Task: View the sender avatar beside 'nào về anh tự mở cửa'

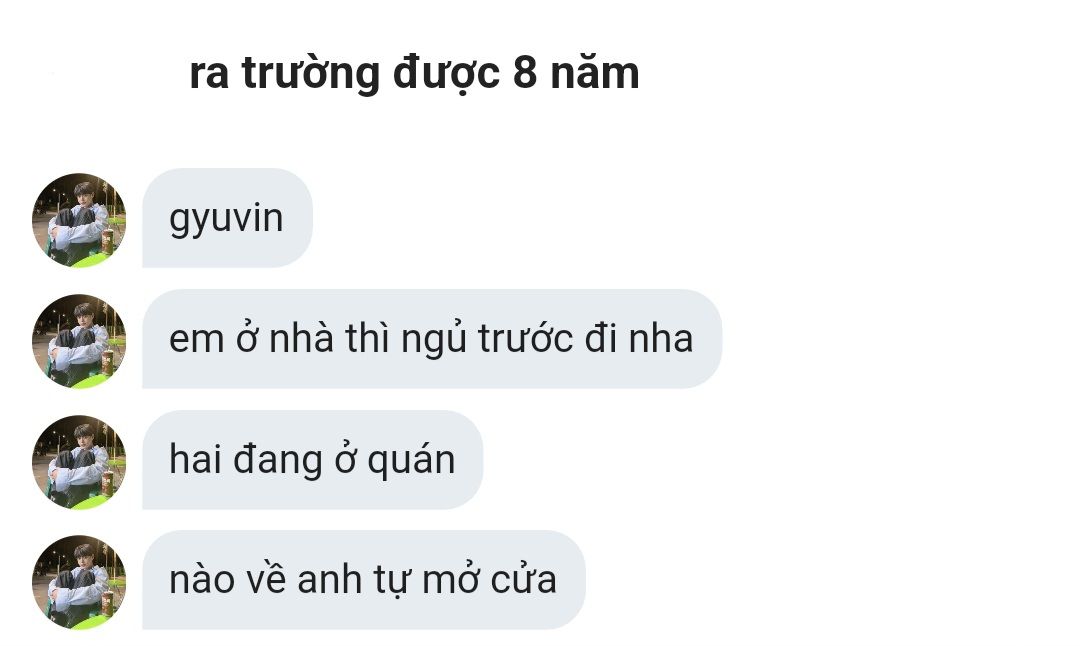Action: [79, 582]
